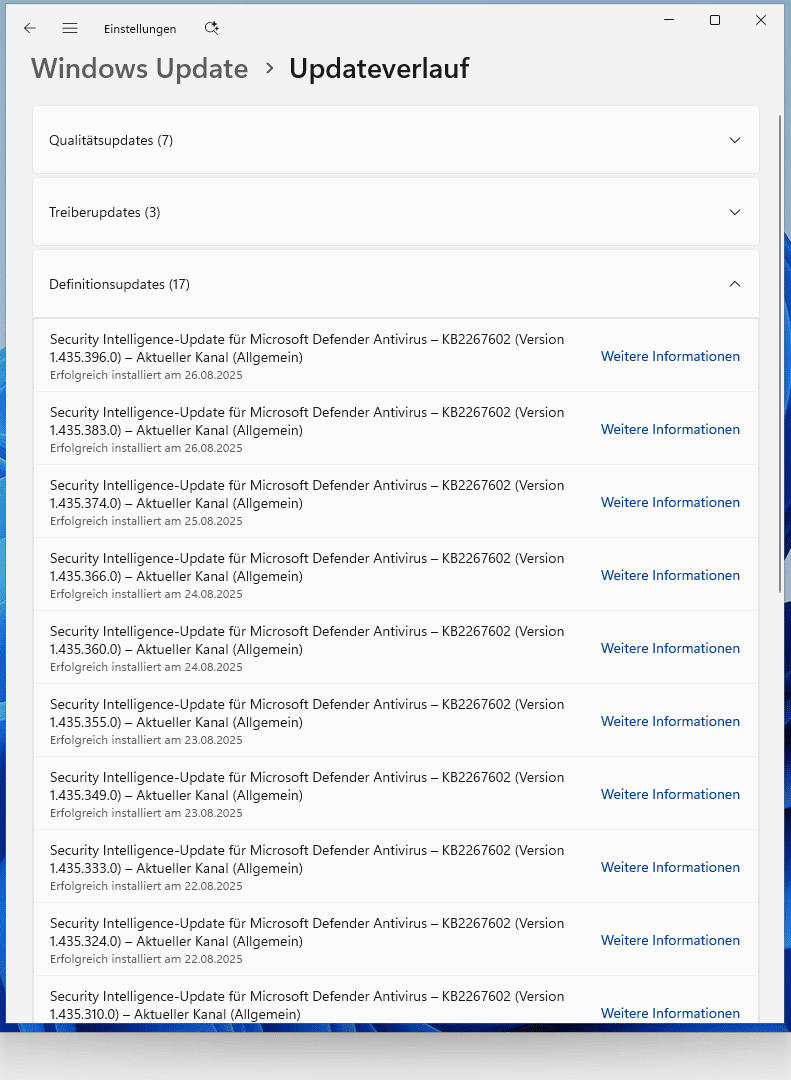Open the hamburger navigation menu
The height and width of the screenshot is (1080, 791).
tap(70, 28)
